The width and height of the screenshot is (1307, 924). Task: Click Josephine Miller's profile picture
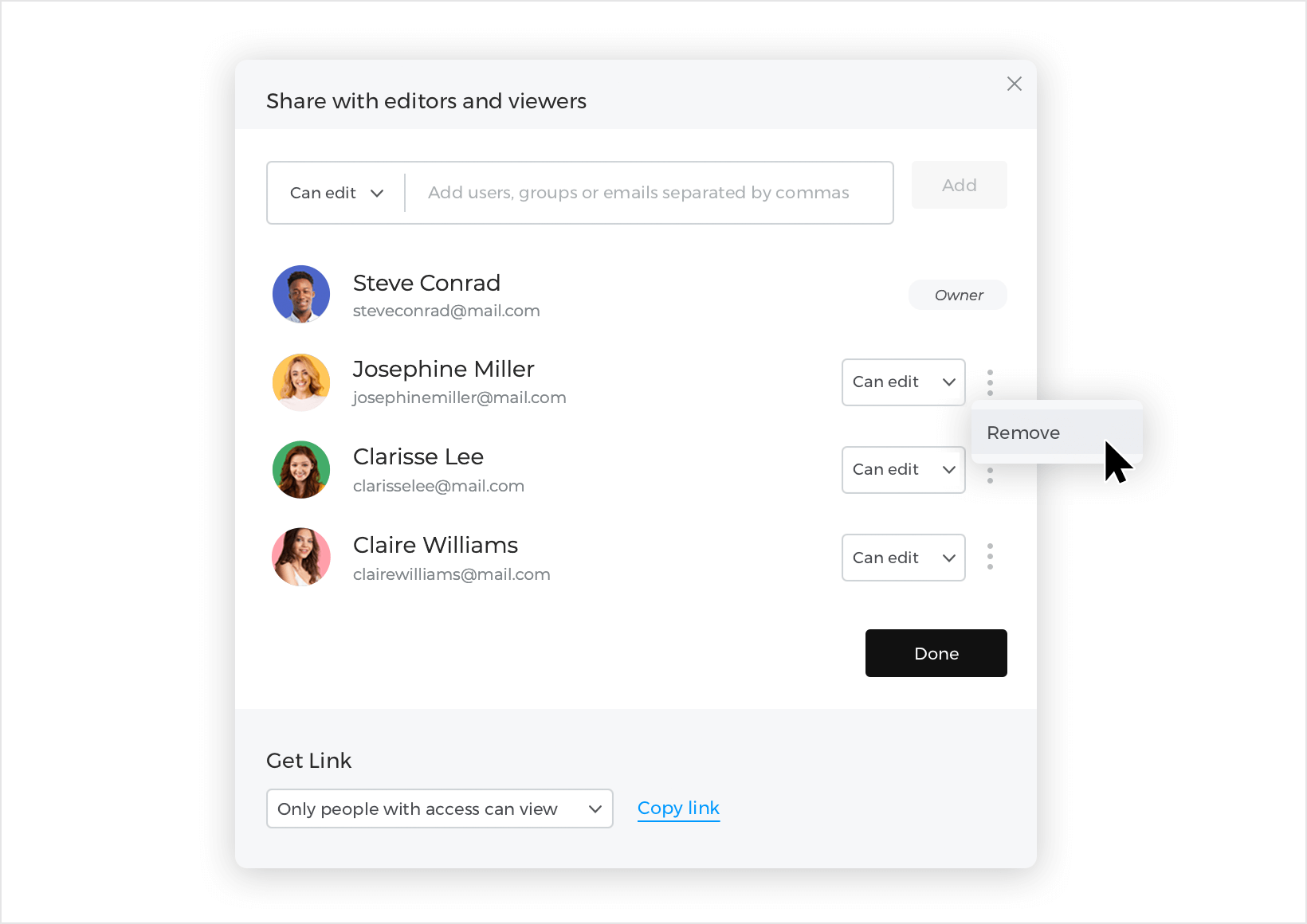click(301, 382)
